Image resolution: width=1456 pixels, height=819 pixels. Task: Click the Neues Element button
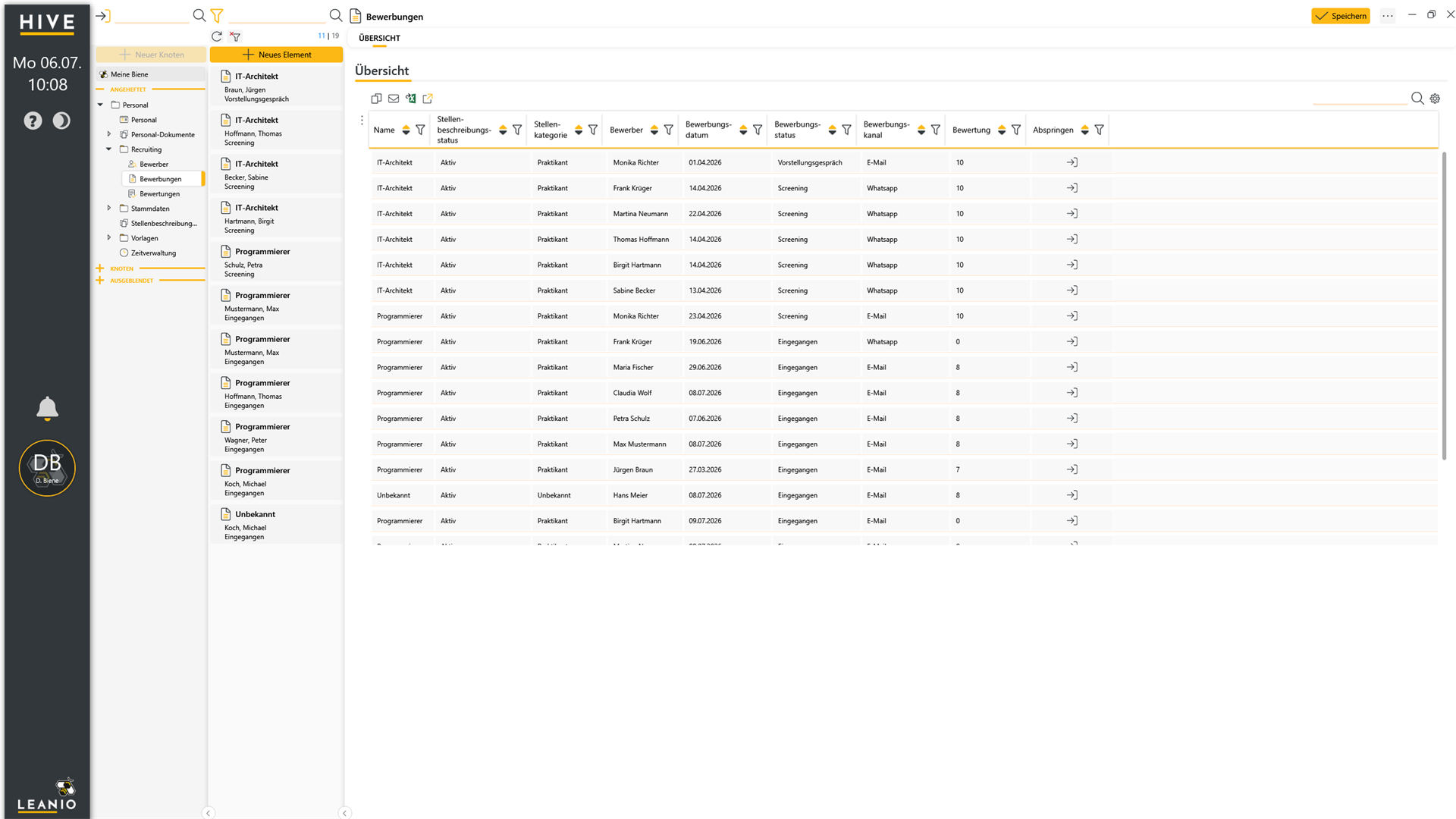276,55
